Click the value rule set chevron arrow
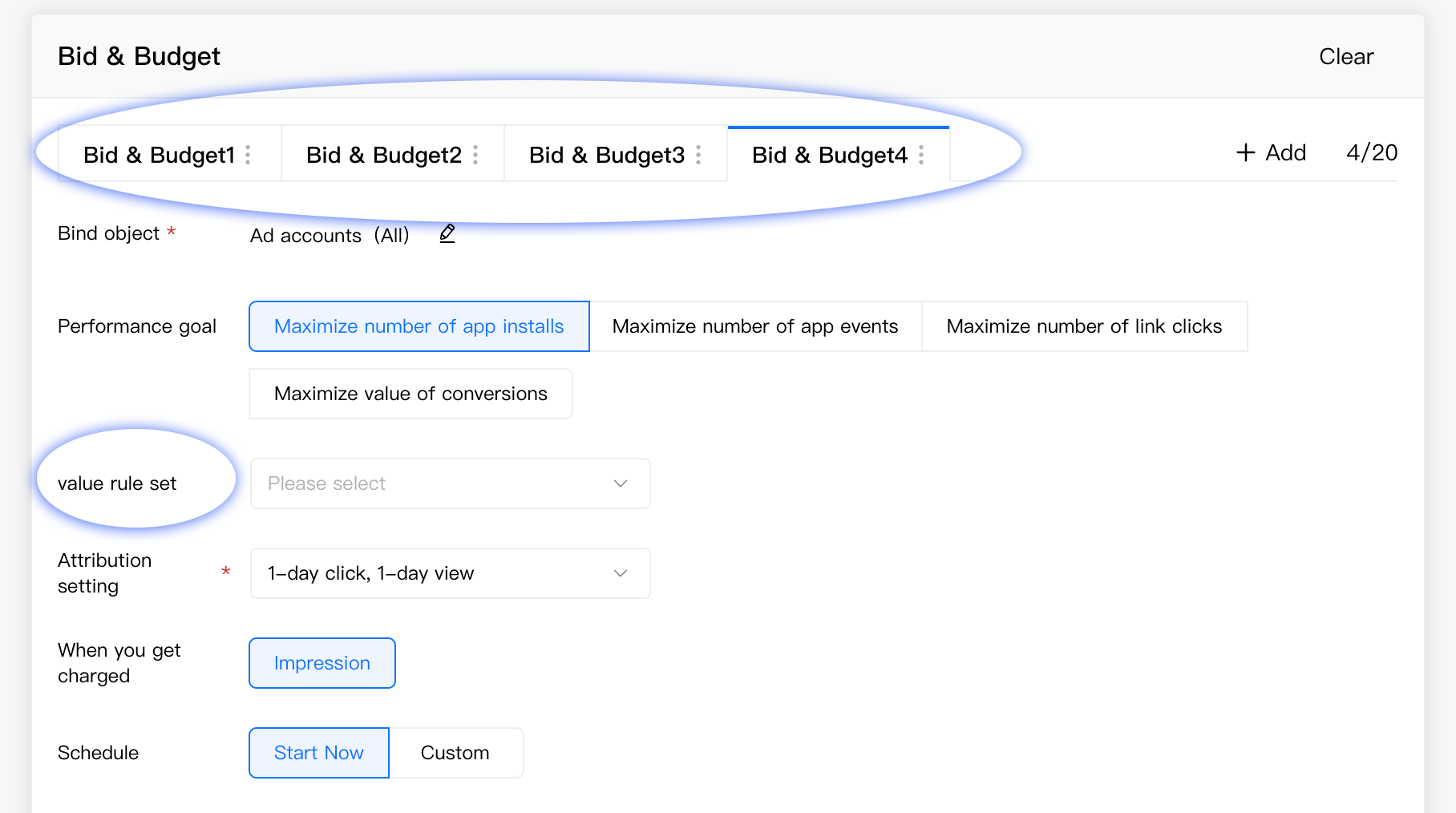This screenshot has width=1456, height=813. point(620,483)
